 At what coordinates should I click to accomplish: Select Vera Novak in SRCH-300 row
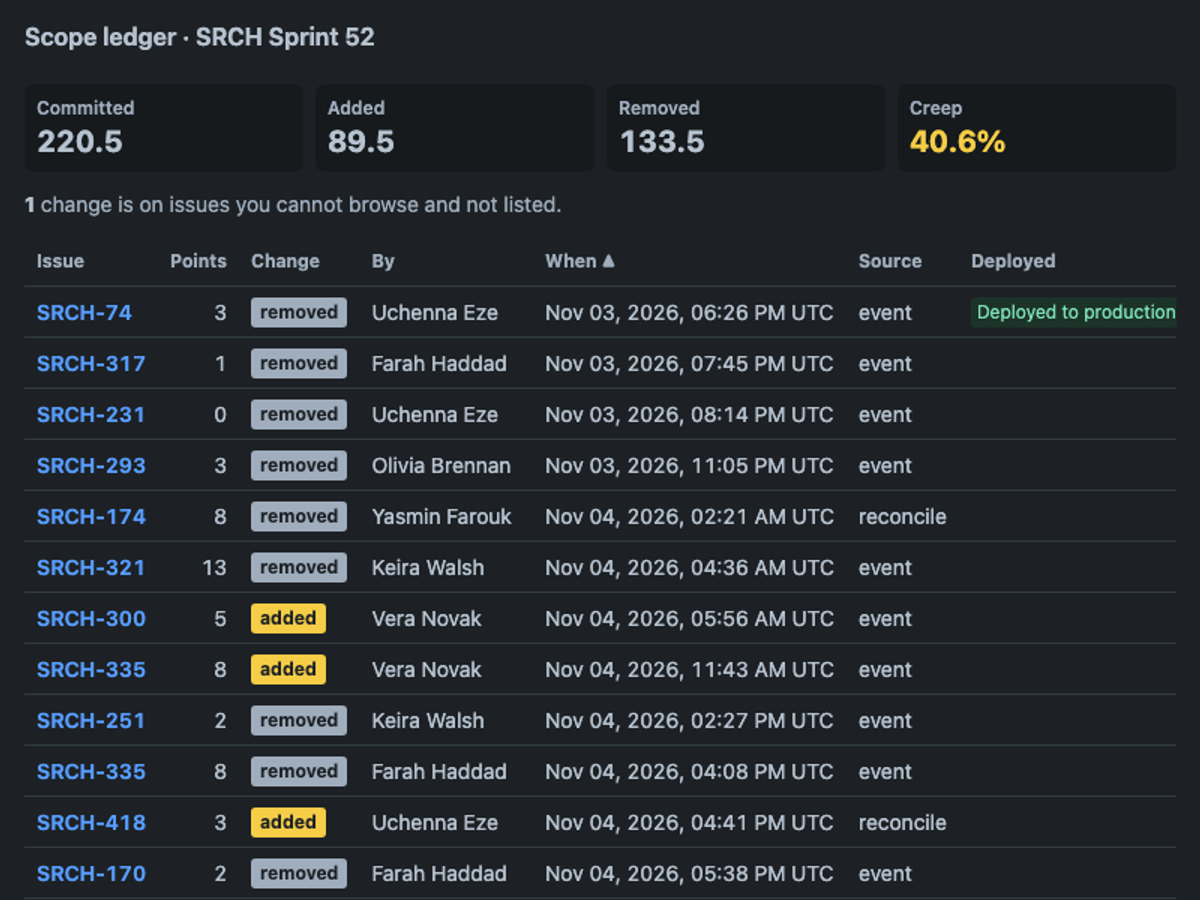pos(427,618)
